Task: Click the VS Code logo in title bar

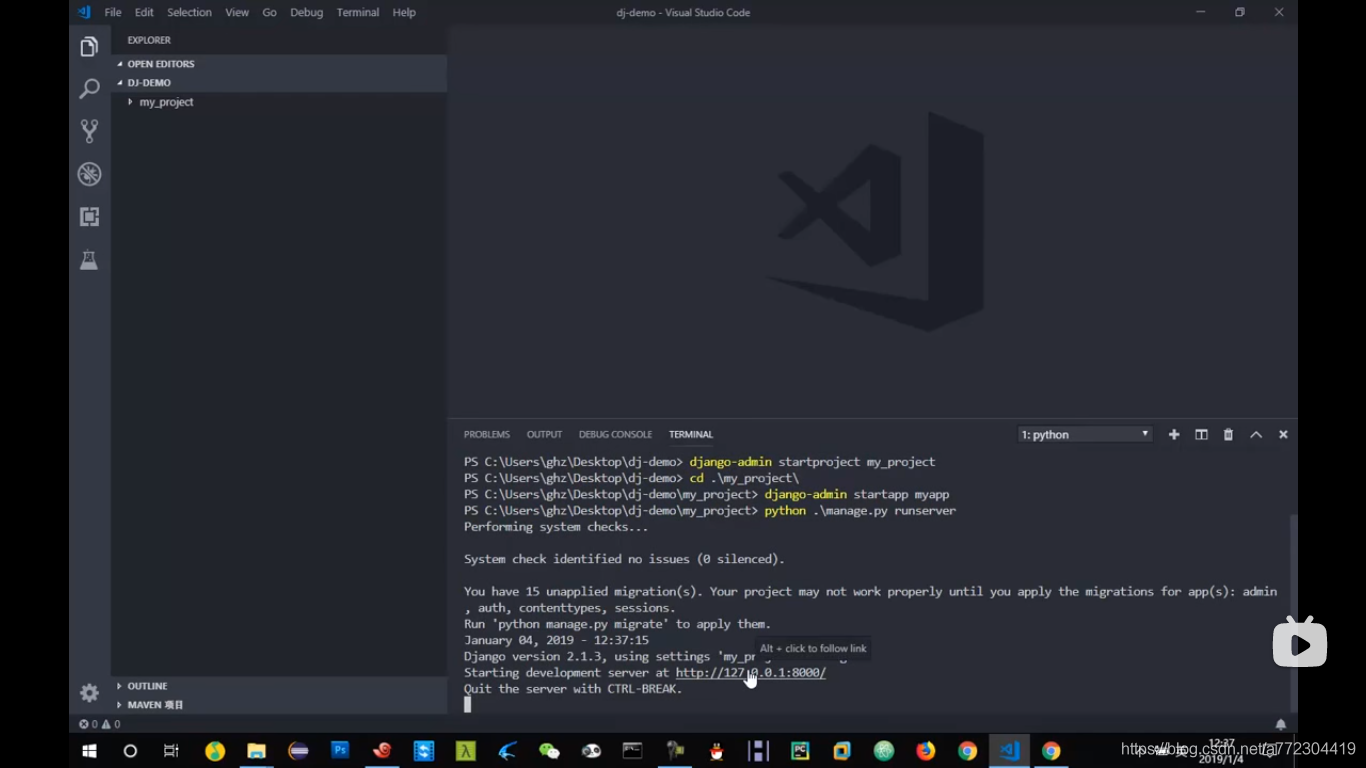Action: pyautogui.click(x=84, y=12)
